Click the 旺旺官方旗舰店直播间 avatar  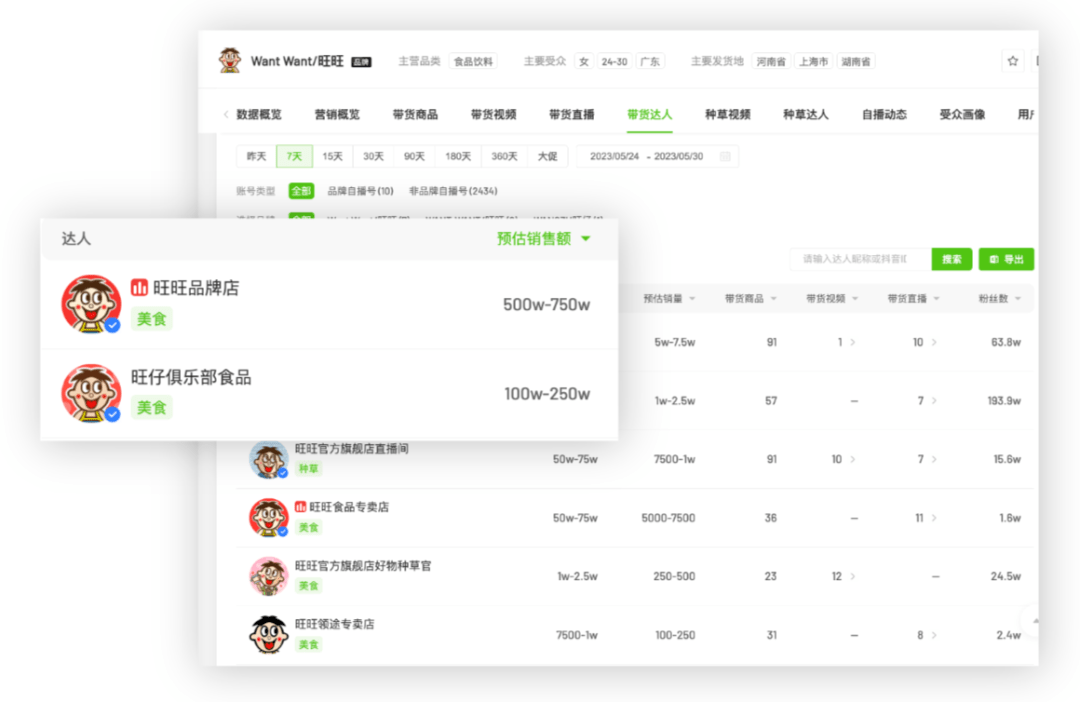click(x=268, y=460)
